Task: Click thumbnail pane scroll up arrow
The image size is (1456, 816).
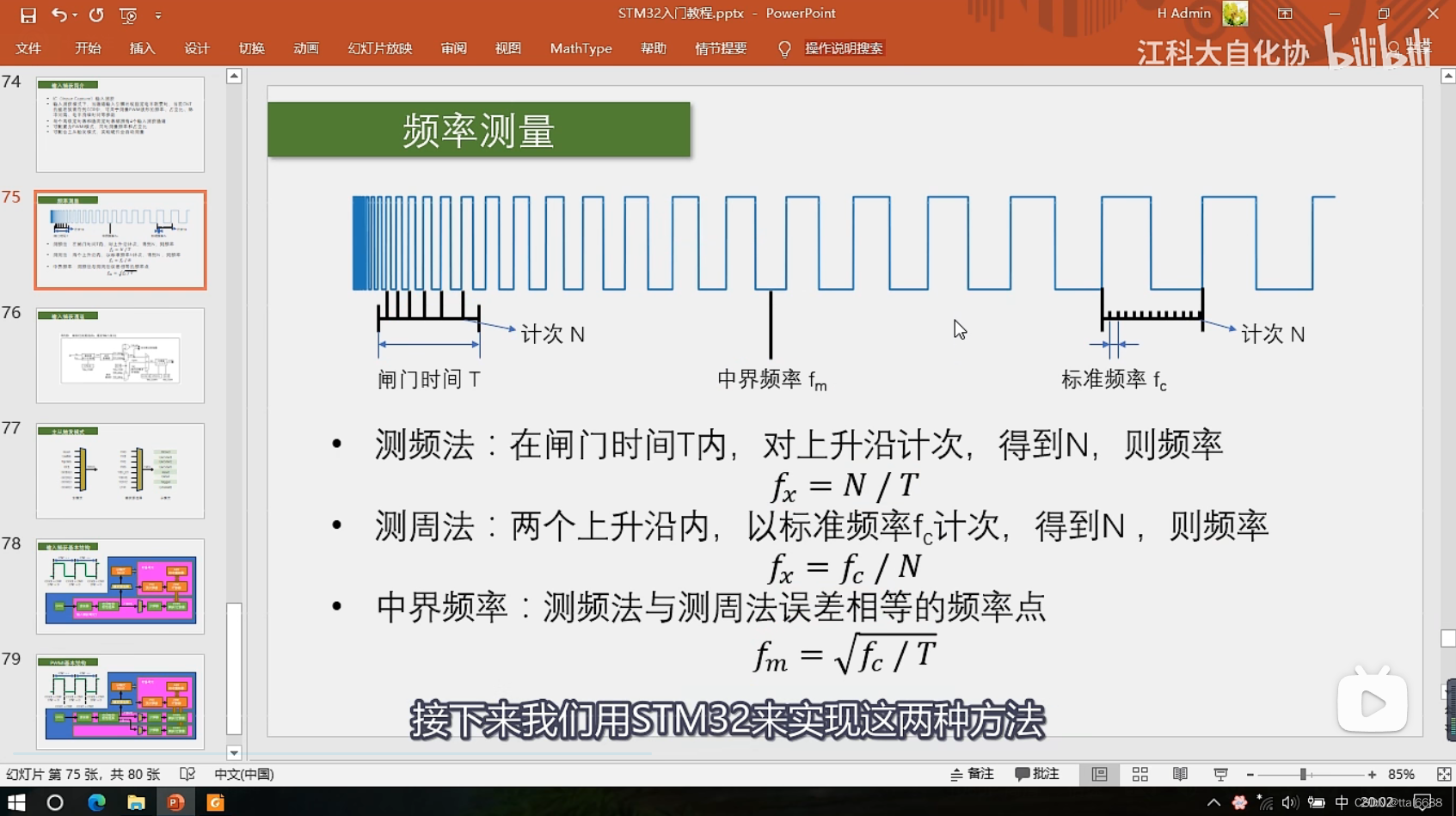Action: [234, 76]
